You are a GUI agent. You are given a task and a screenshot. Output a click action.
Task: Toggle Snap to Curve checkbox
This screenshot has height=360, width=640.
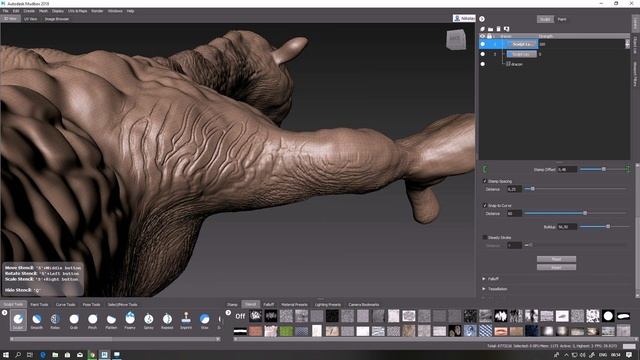[485, 205]
